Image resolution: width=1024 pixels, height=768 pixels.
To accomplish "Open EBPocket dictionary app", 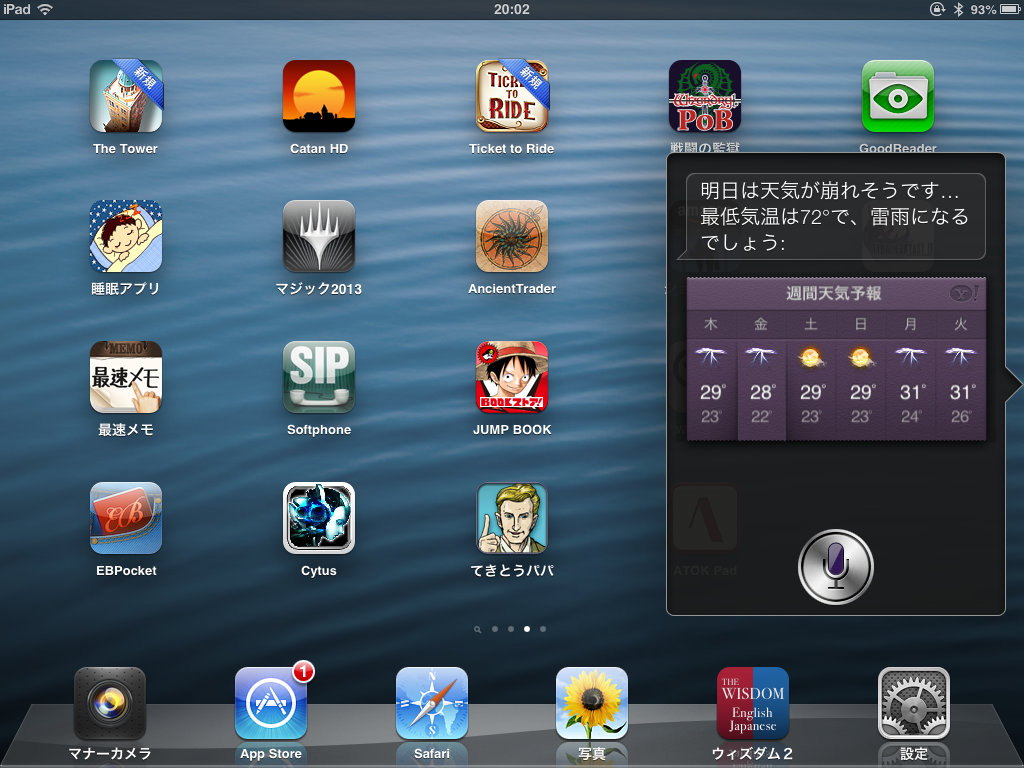I will (126, 519).
